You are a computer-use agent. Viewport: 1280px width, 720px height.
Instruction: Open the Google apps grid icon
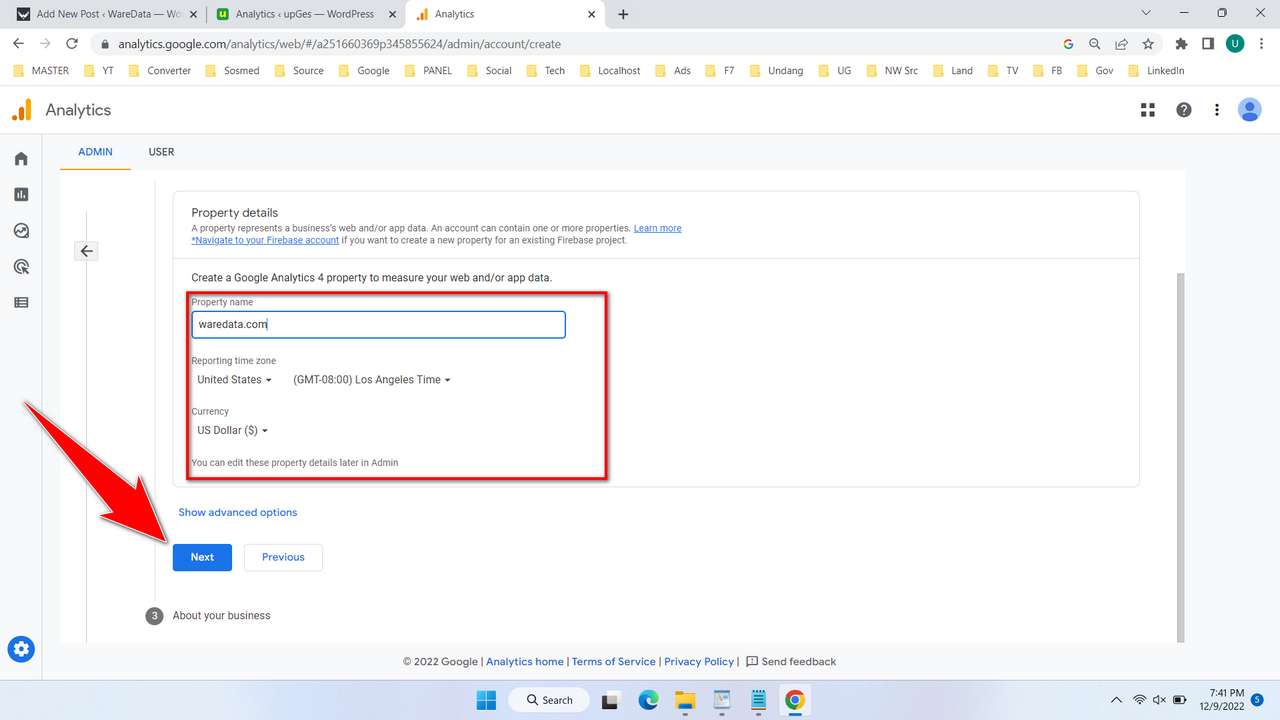click(1147, 110)
